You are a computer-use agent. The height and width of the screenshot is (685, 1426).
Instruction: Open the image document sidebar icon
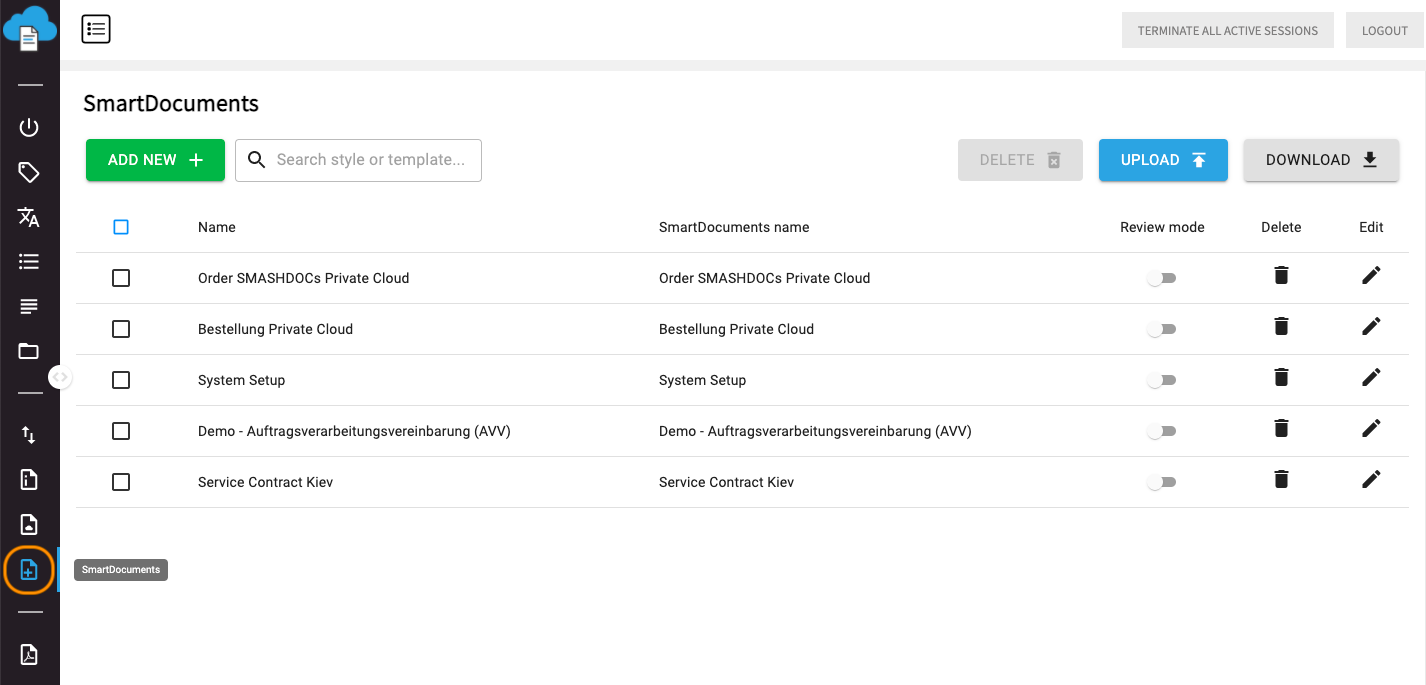29,525
